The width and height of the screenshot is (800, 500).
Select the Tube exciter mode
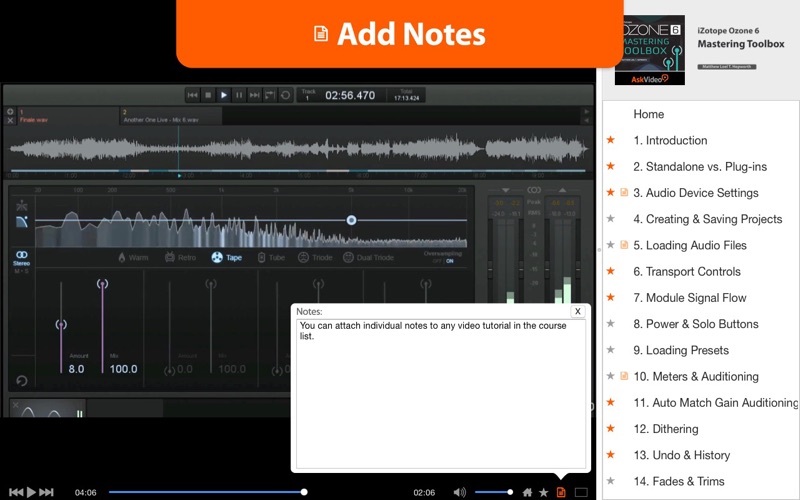(271, 258)
